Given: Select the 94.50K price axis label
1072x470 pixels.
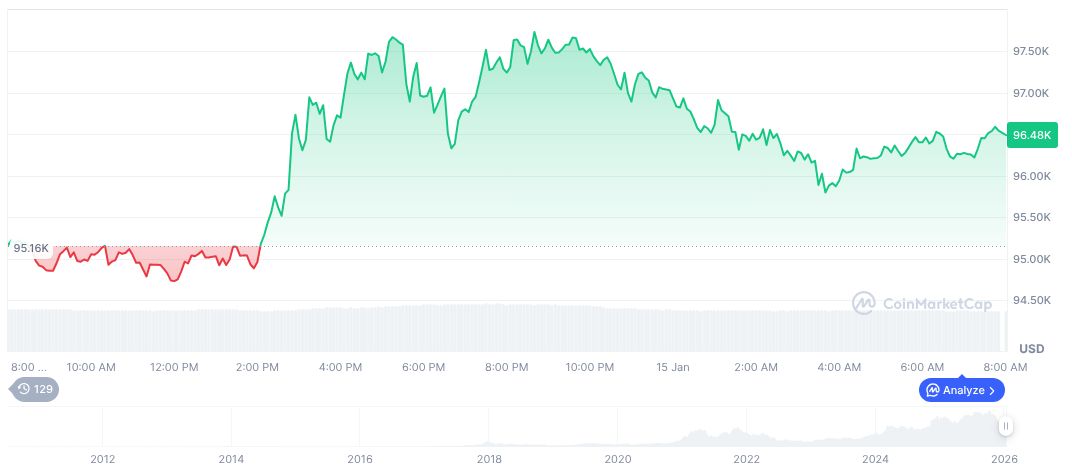Looking at the screenshot, I should (1031, 300).
